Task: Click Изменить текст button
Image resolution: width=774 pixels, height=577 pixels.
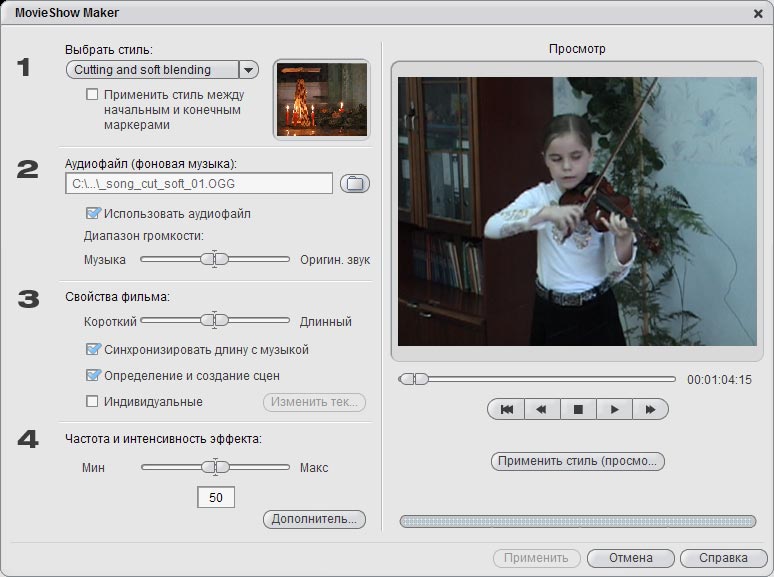Action: coord(314,402)
